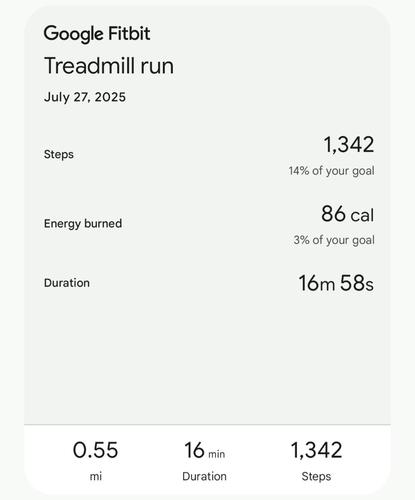This screenshot has height=500, width=415.
Task: Click the empty area below Duration row
Action: coord(207,358)
